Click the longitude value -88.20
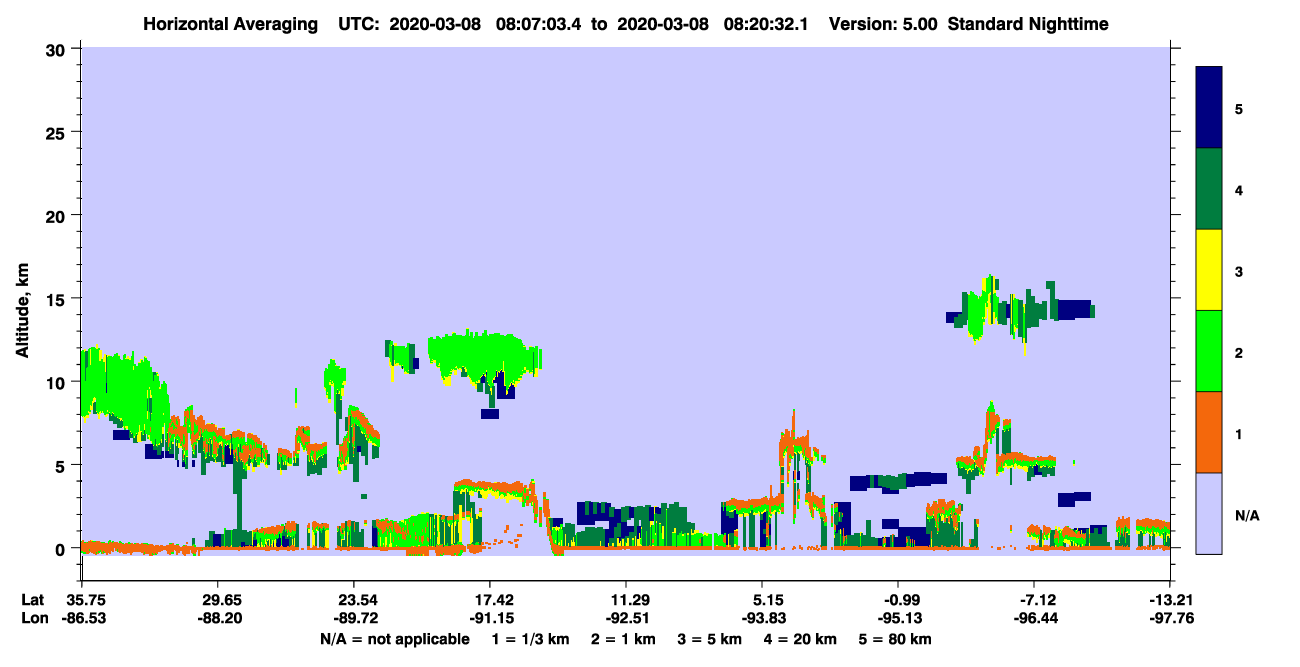This screenshot has width=1300, height=667. 218,619
